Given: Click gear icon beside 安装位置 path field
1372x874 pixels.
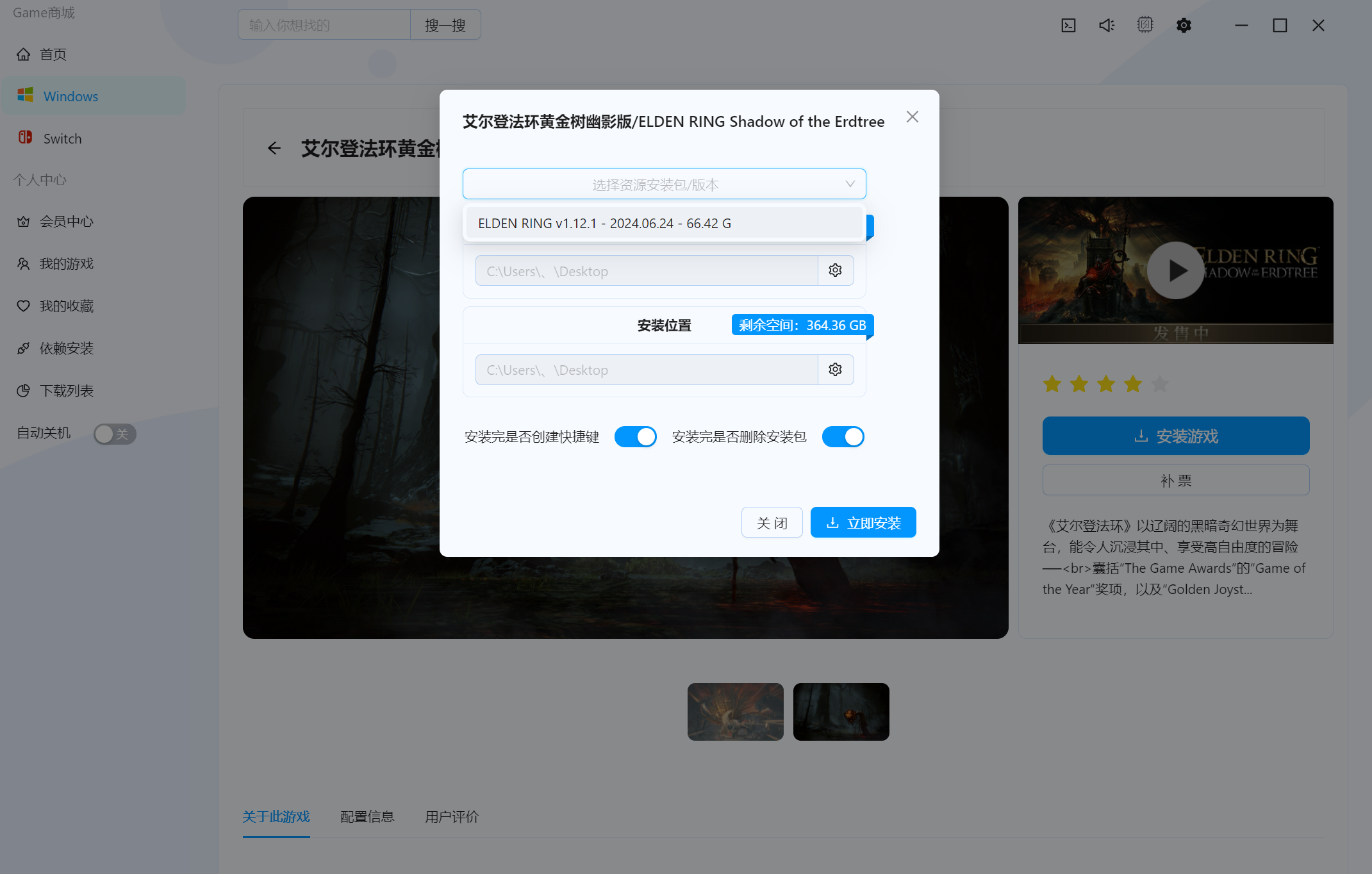Looking at the screenshot, I should click(836, 370).
